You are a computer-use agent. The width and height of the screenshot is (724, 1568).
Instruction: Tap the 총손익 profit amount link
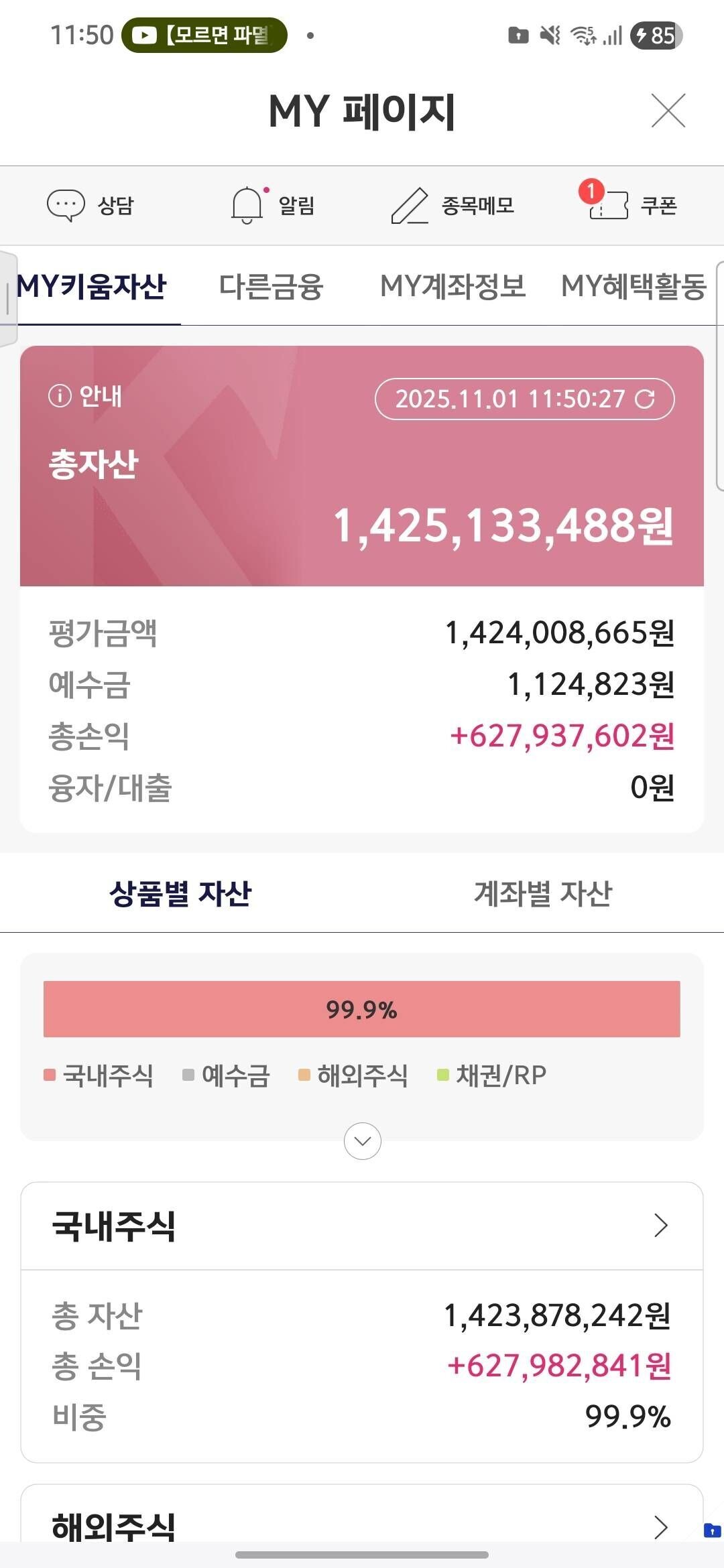pyautogui.click(x=563, y=736)
